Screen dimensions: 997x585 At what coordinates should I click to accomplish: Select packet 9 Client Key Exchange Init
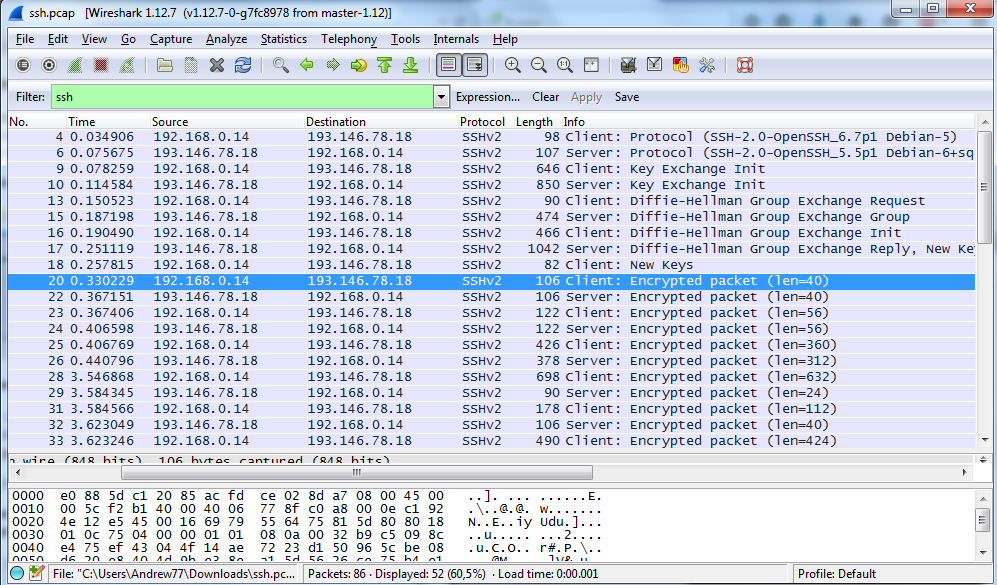[x=492, y=169]
